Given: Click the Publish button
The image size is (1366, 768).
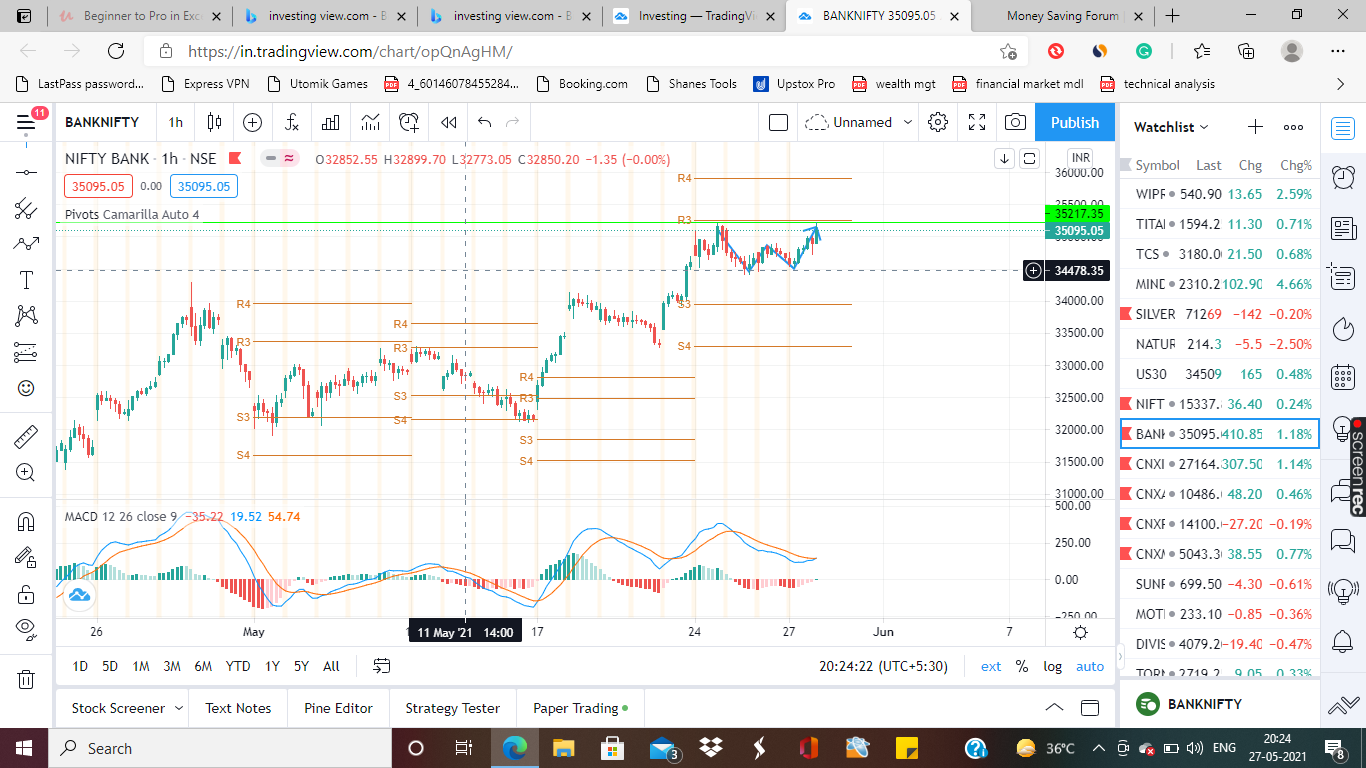Looking at the screenshot, I should pos(1075,122).
